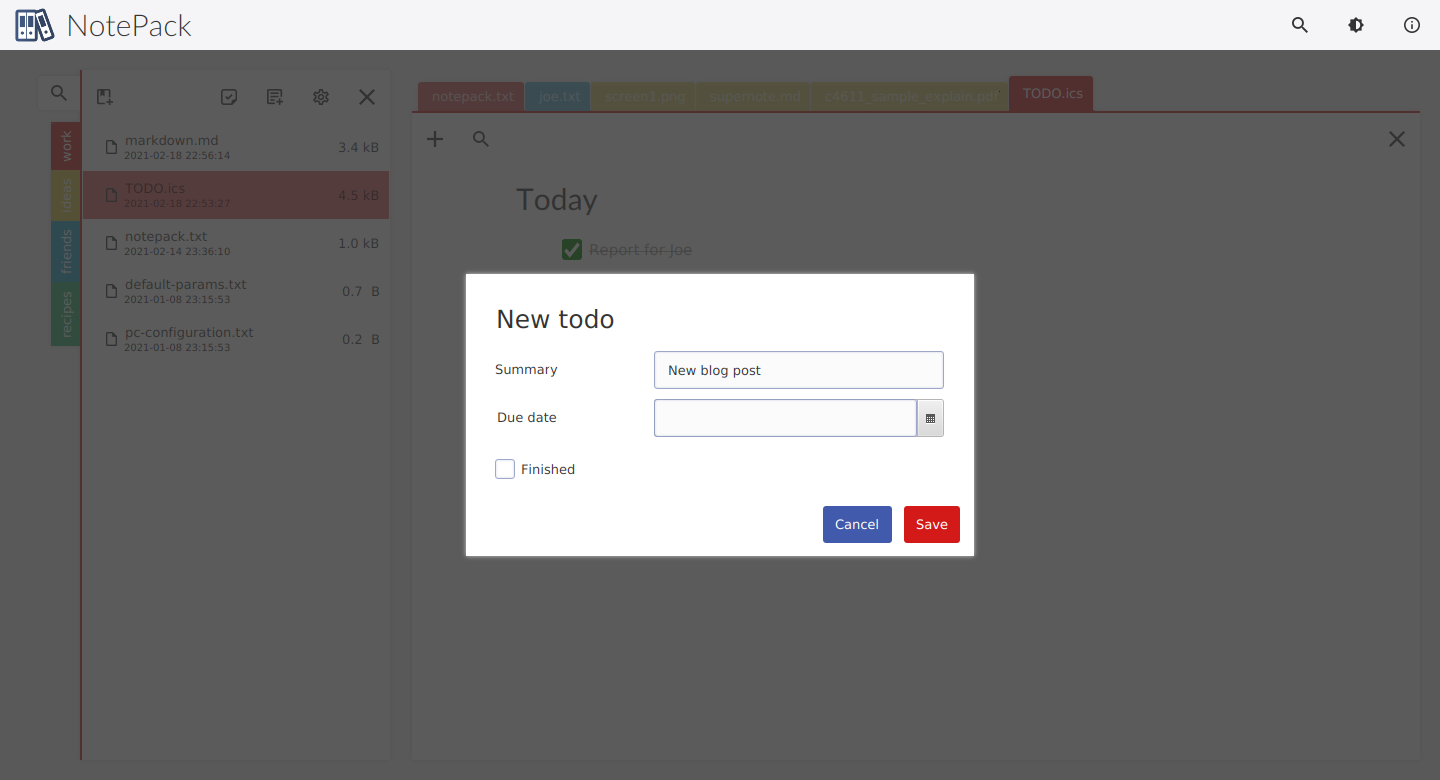
Task: Click the 3.4 kB size value
Action: (358, 148)
